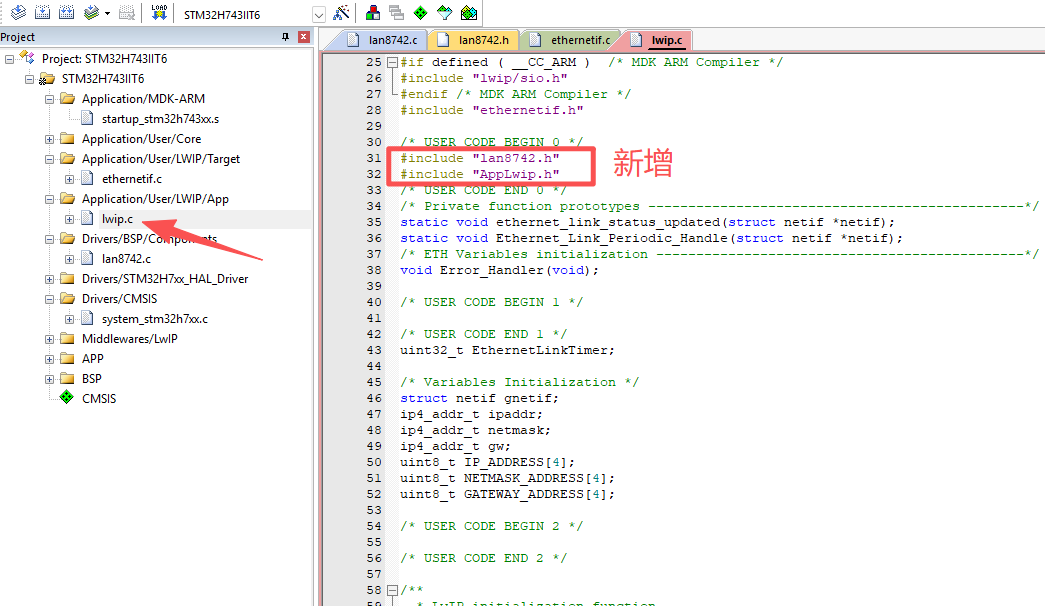Open Manage Project Items colored blocks icon
The height and width of the screenshot is (606, 1045).
pos(372,14)
